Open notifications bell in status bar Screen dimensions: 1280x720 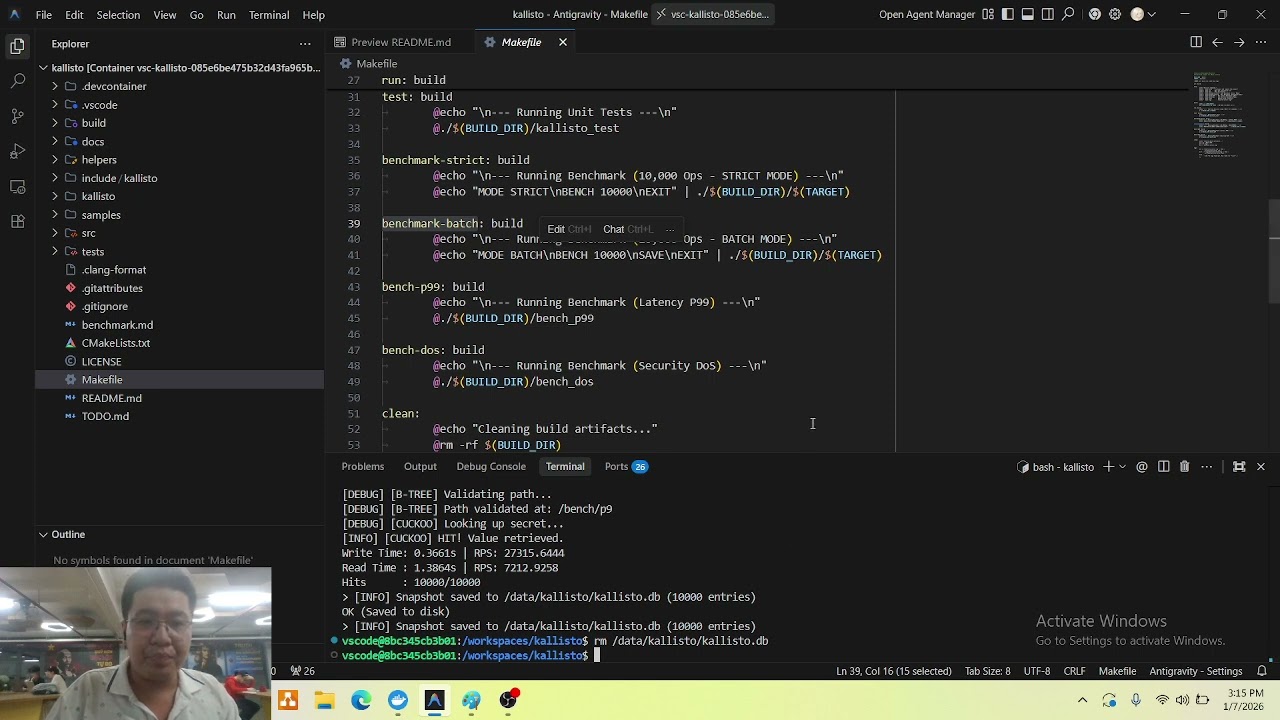[1263, 671]
